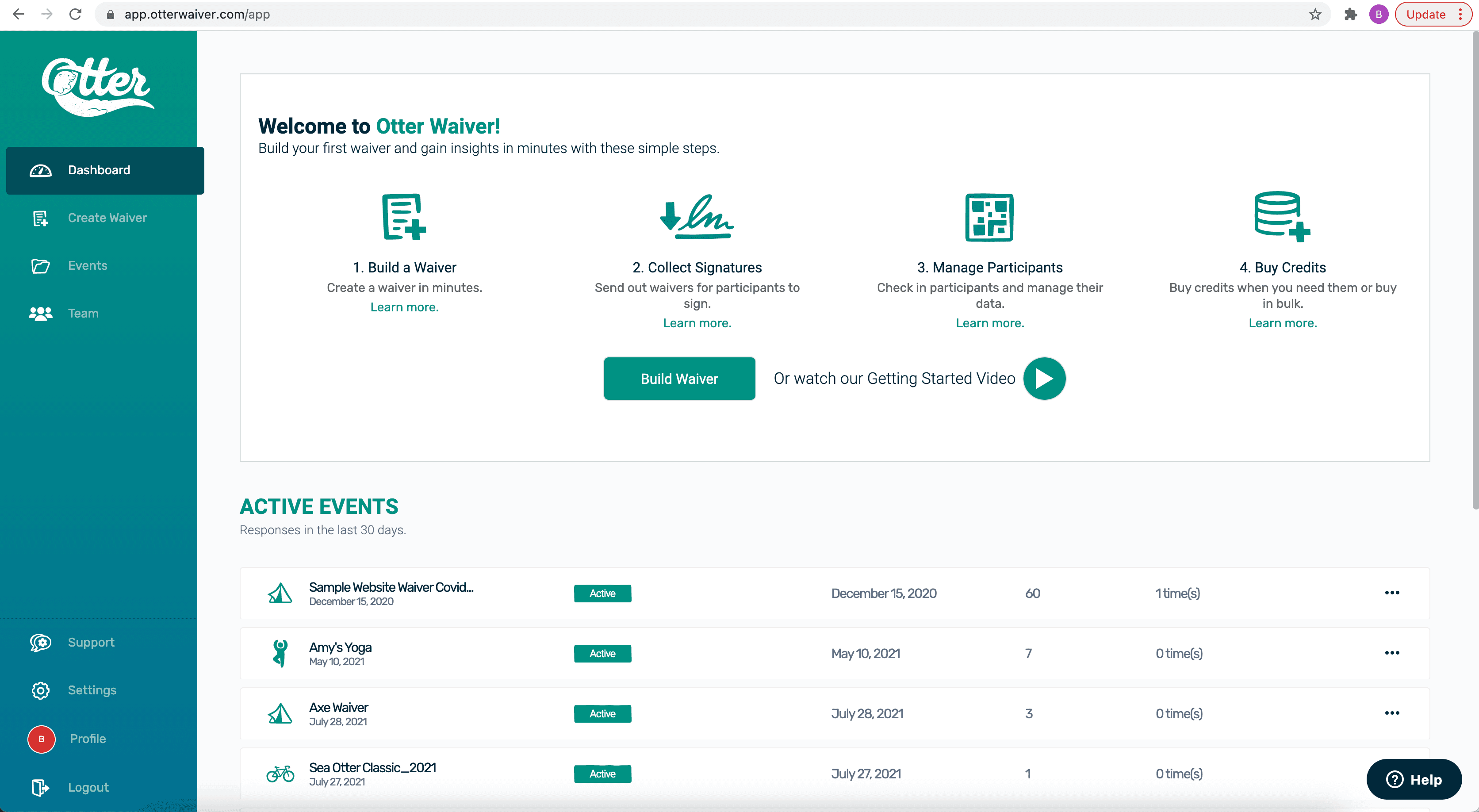Image resolution: width=1479 pixels, height=812 pixels.
Task: Click Learn more under Manage Participants
Action: [990, 323]
